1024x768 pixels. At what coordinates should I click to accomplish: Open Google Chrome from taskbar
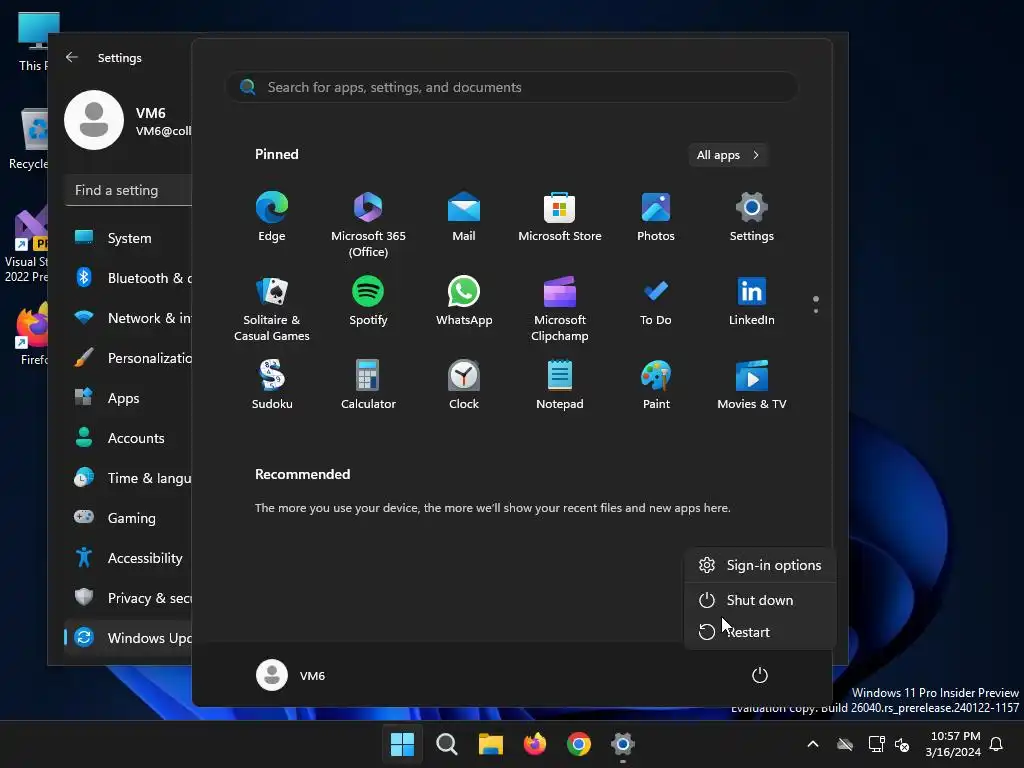579,744
